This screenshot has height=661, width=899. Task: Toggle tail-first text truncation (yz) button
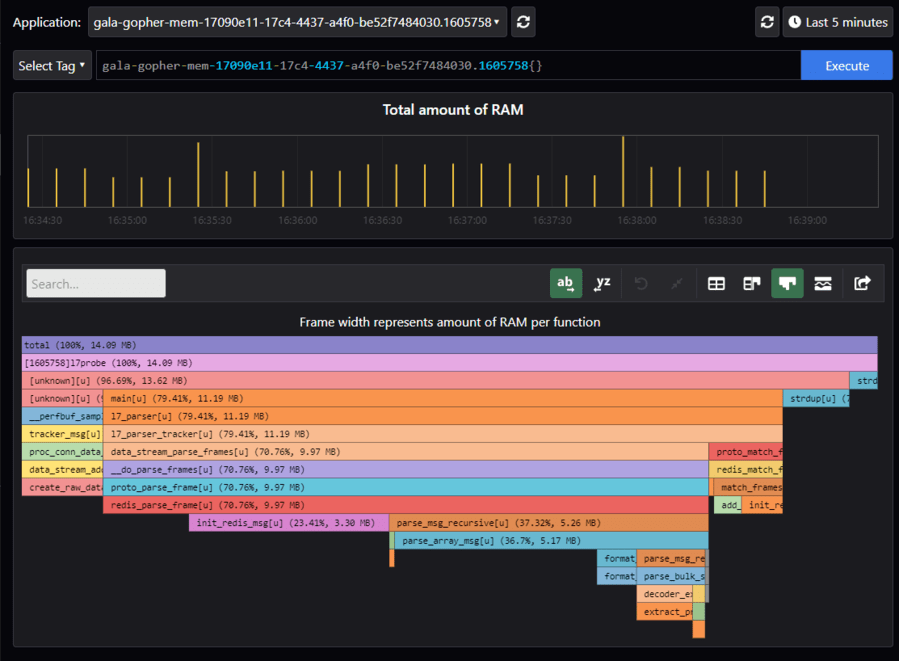point(602,284)
